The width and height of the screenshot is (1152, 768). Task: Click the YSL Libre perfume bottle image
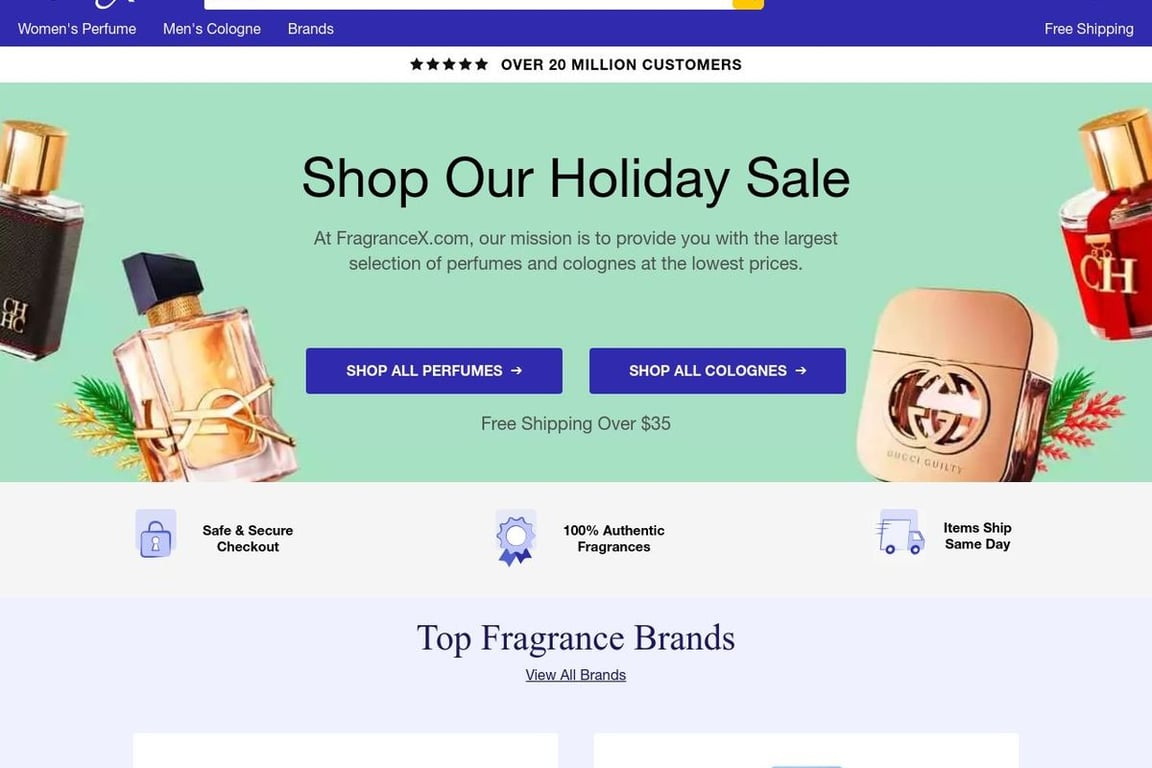[x=202, y=367]
